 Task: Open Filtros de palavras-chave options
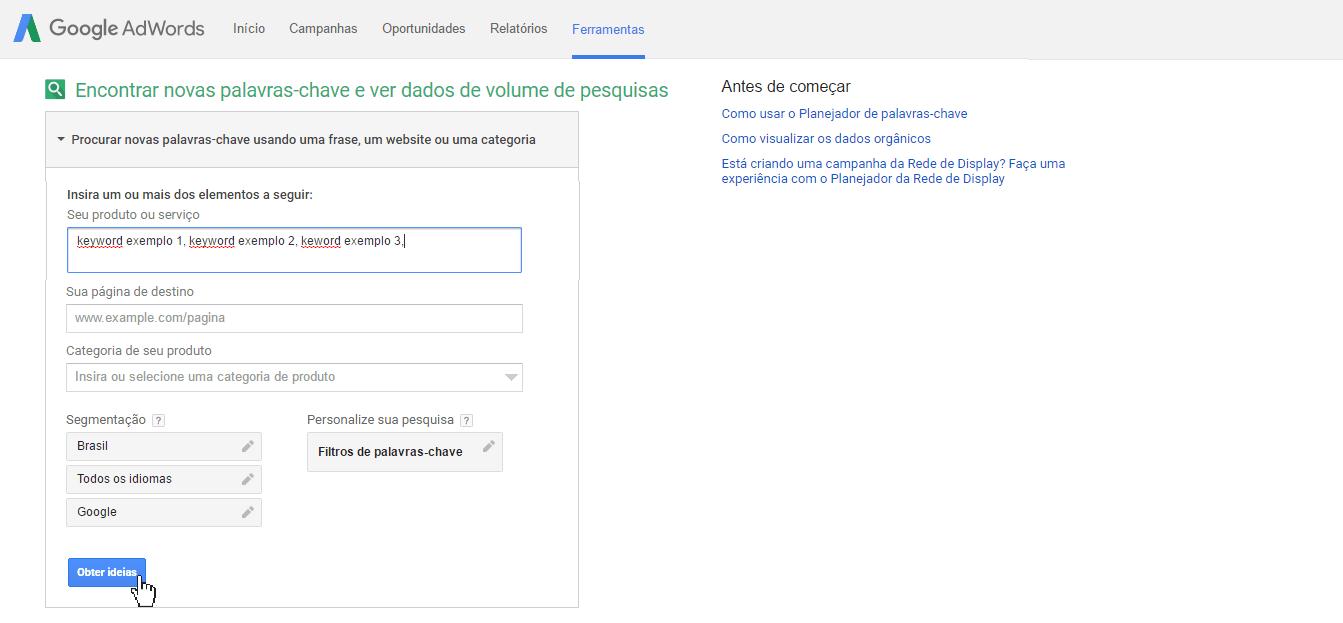click(405, 452)
